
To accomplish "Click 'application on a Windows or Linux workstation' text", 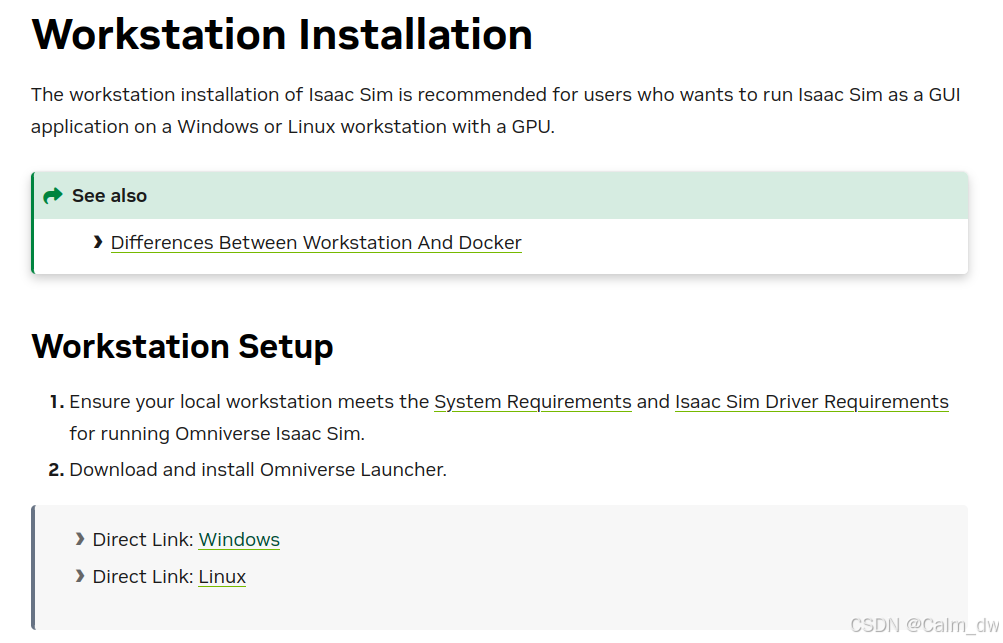I will tap(237, 127).
